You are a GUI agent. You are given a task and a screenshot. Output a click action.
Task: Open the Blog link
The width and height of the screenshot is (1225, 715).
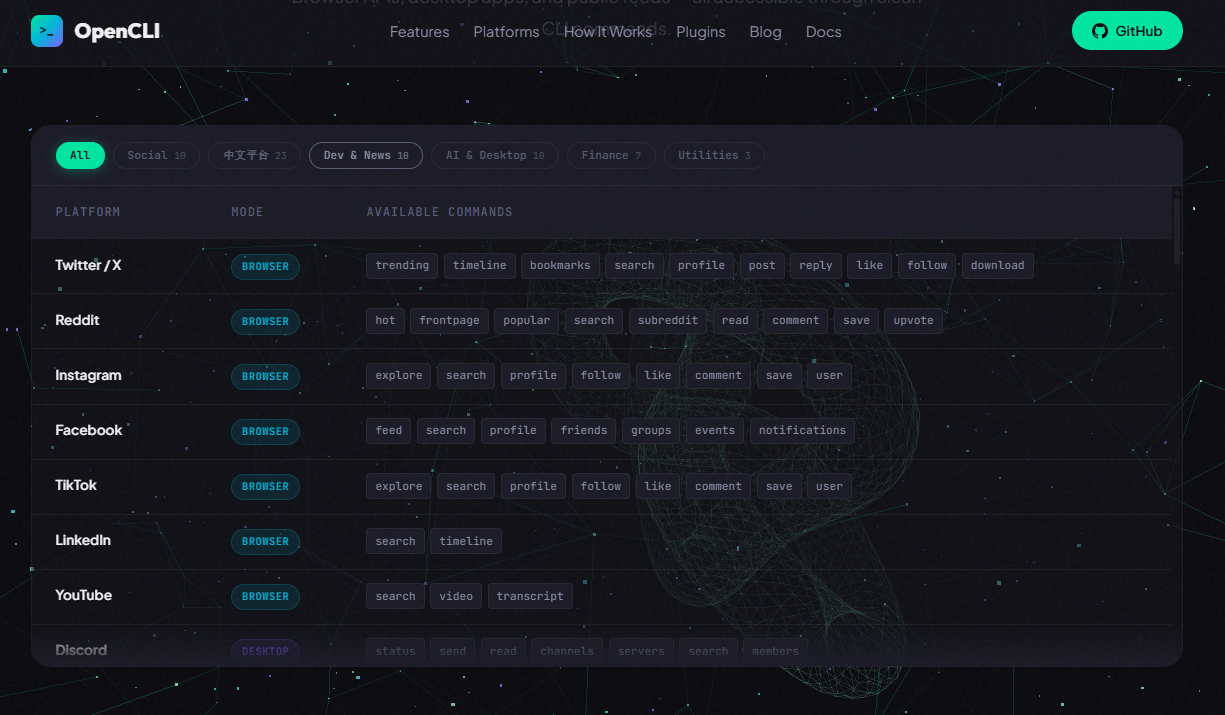point(765,32)
